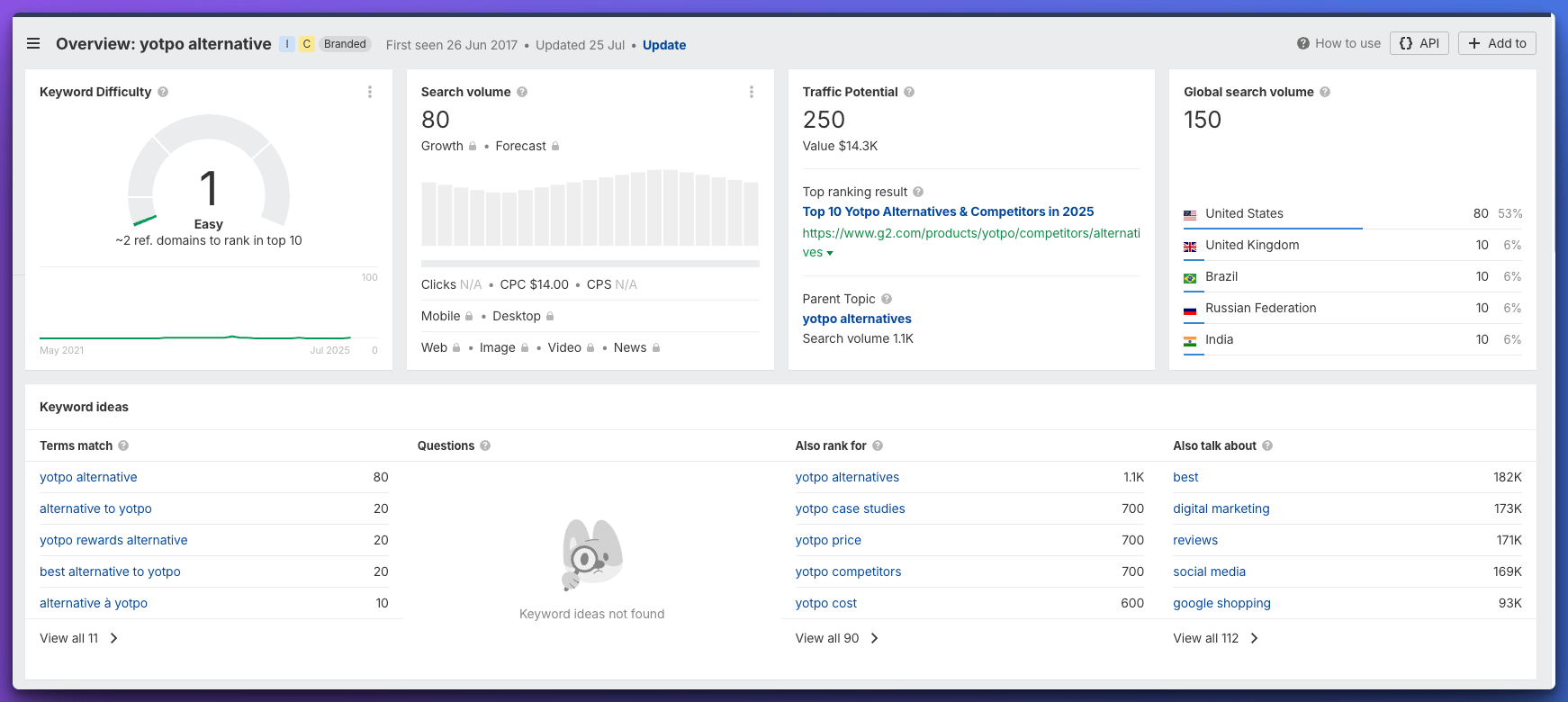Select the India country row
Image resolution: width=1568 pixels, height=702 pixels.
pyautogui.click(x=1353, y=339)
